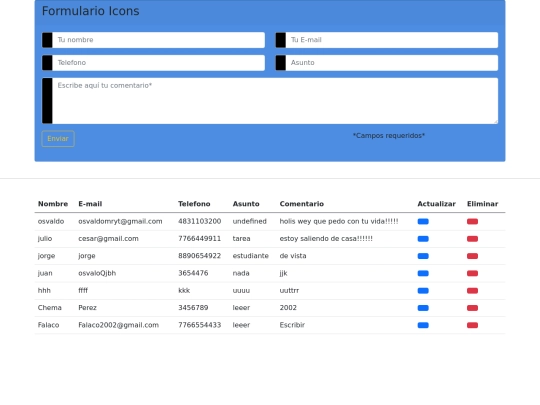The image size is (540, 405).
Task: Click comment 'holis wey que pedo con tu vida!!!!!'
Action: [339, 221]
